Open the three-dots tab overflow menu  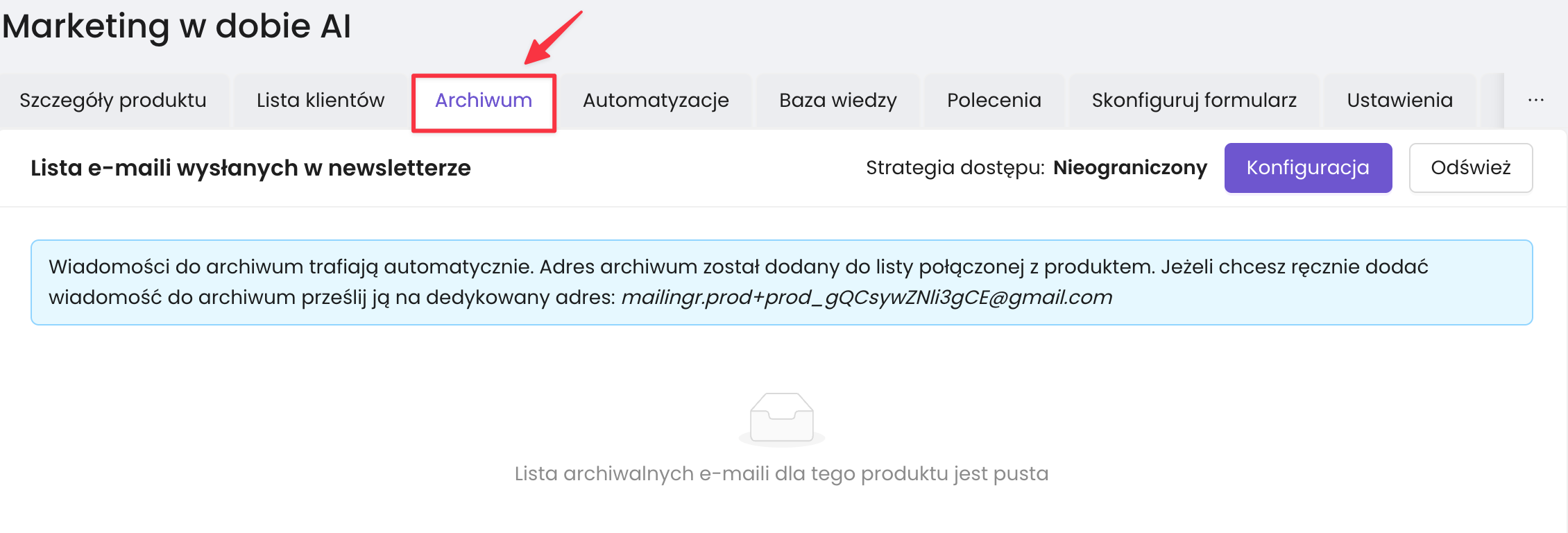(1535, 101)
